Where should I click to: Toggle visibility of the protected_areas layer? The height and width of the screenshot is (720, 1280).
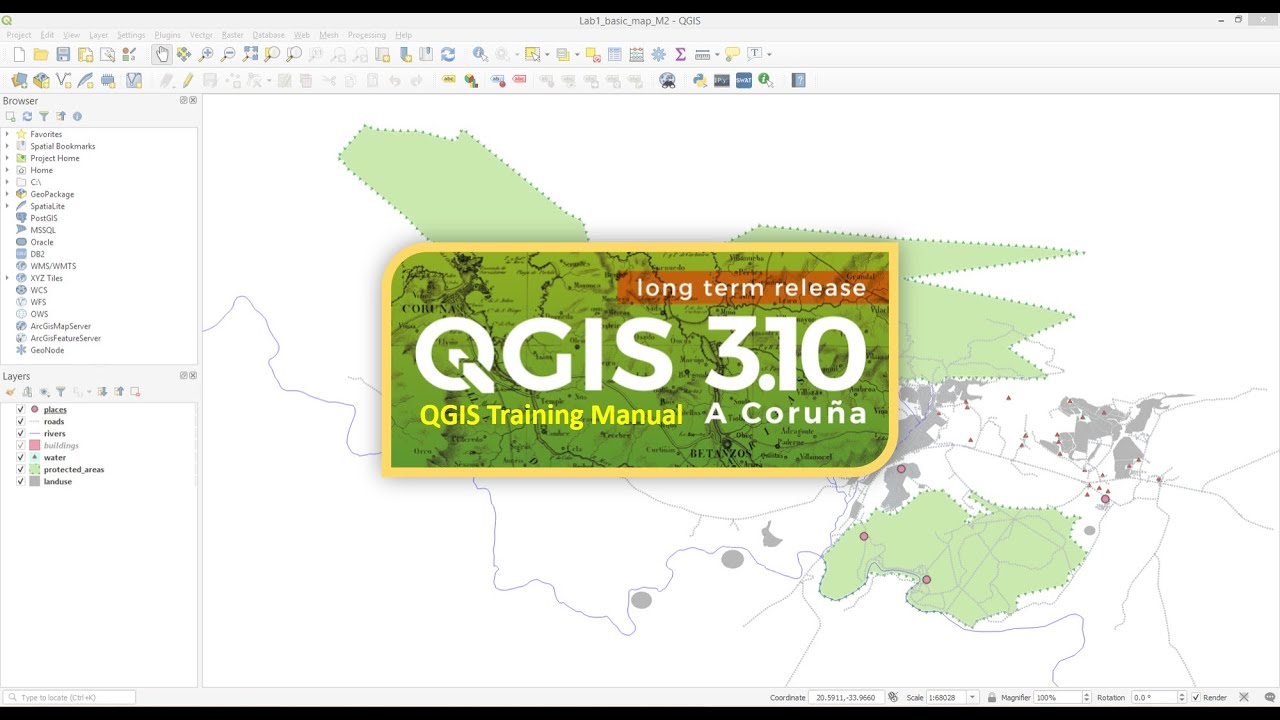point(20,469)
